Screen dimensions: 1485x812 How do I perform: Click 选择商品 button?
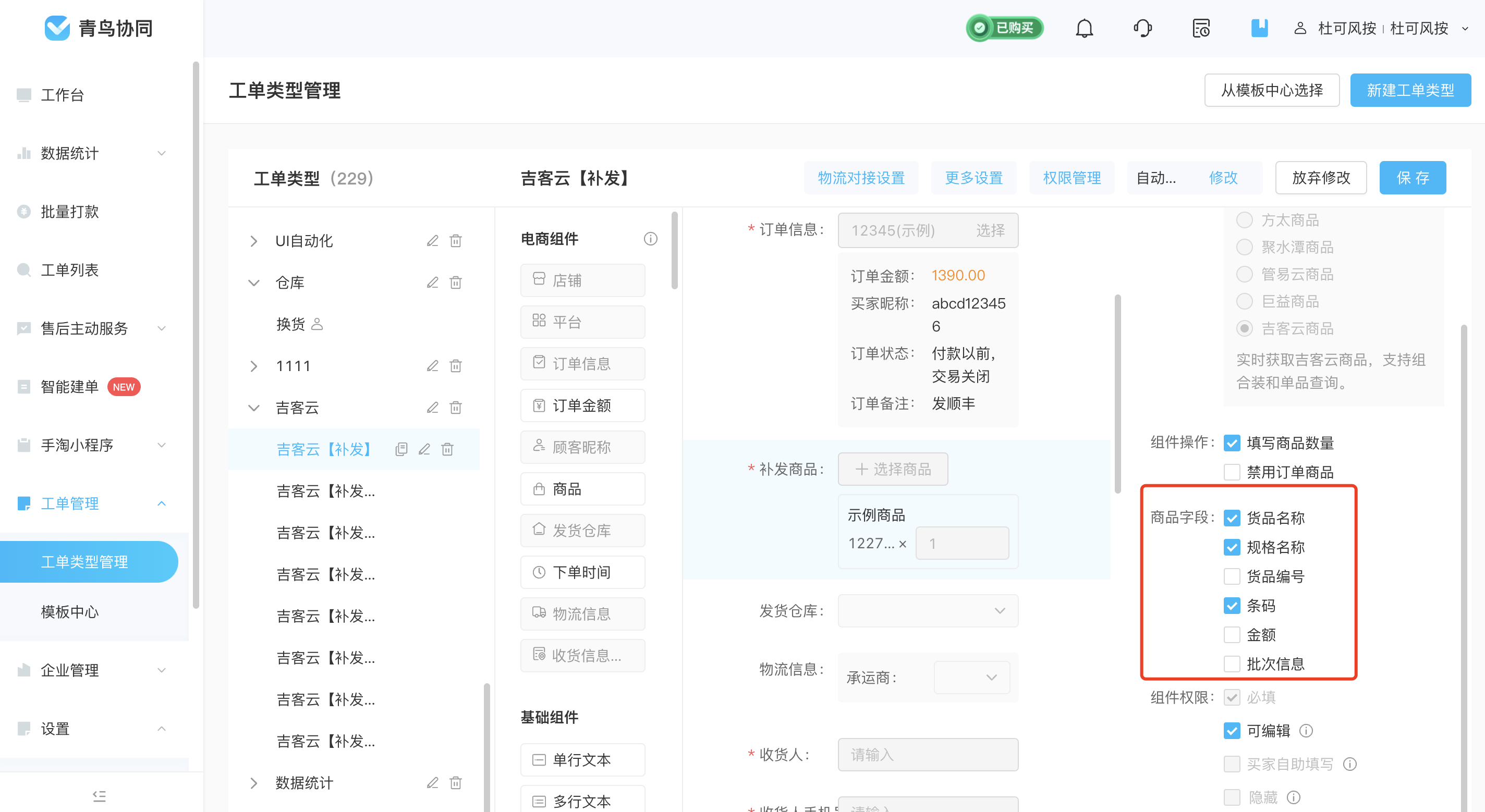pos(893,469)
